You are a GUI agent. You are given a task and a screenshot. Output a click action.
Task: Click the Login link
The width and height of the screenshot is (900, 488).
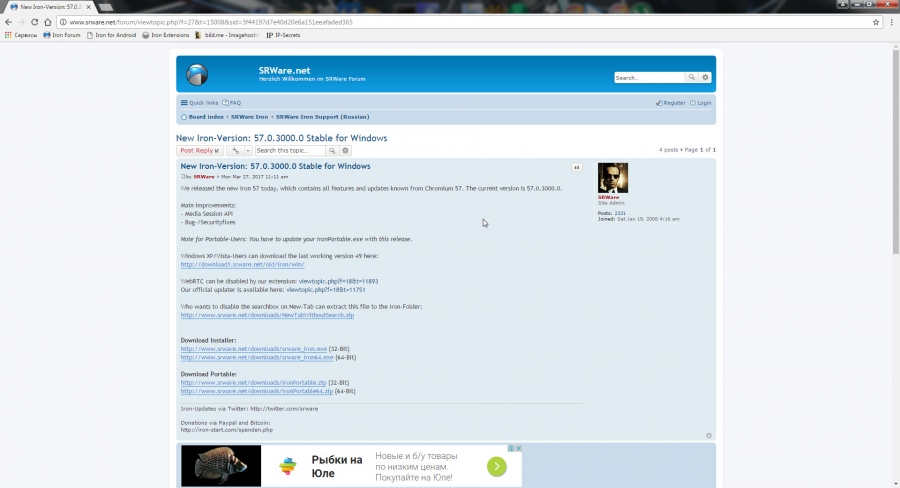pos(700,103)
